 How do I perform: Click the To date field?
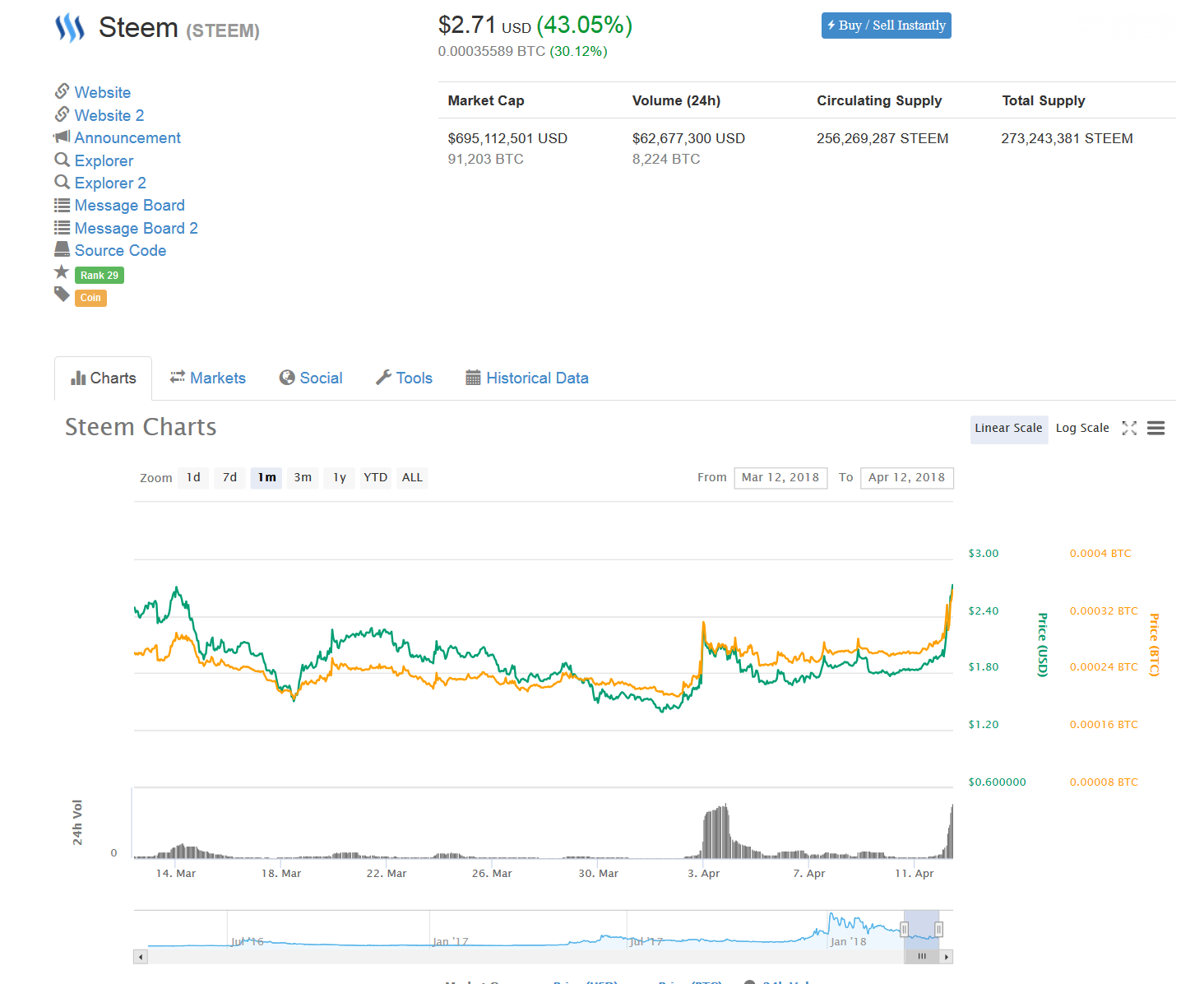click(907, 478)
